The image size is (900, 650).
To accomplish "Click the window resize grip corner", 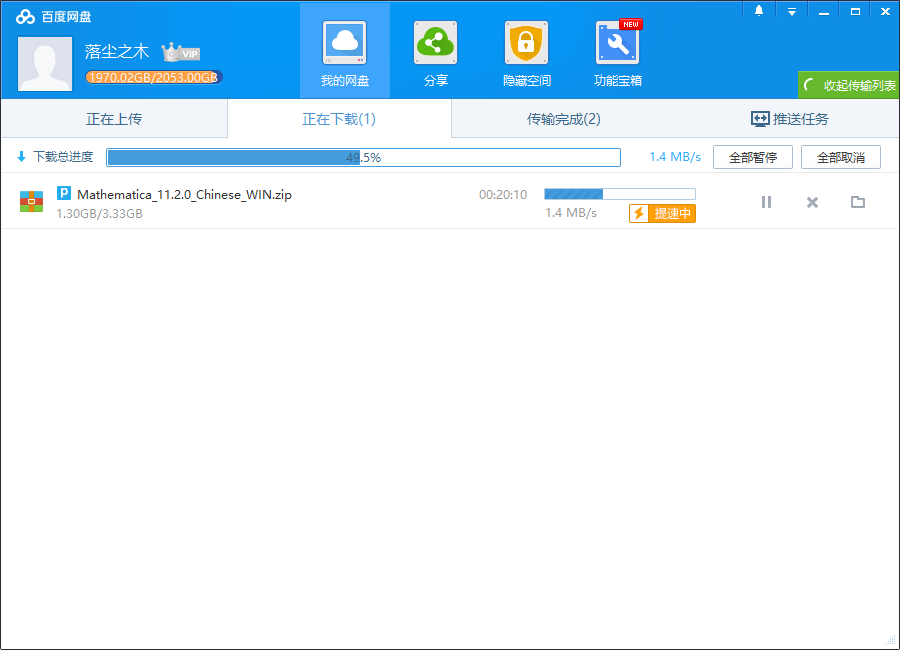I will 891,642.
